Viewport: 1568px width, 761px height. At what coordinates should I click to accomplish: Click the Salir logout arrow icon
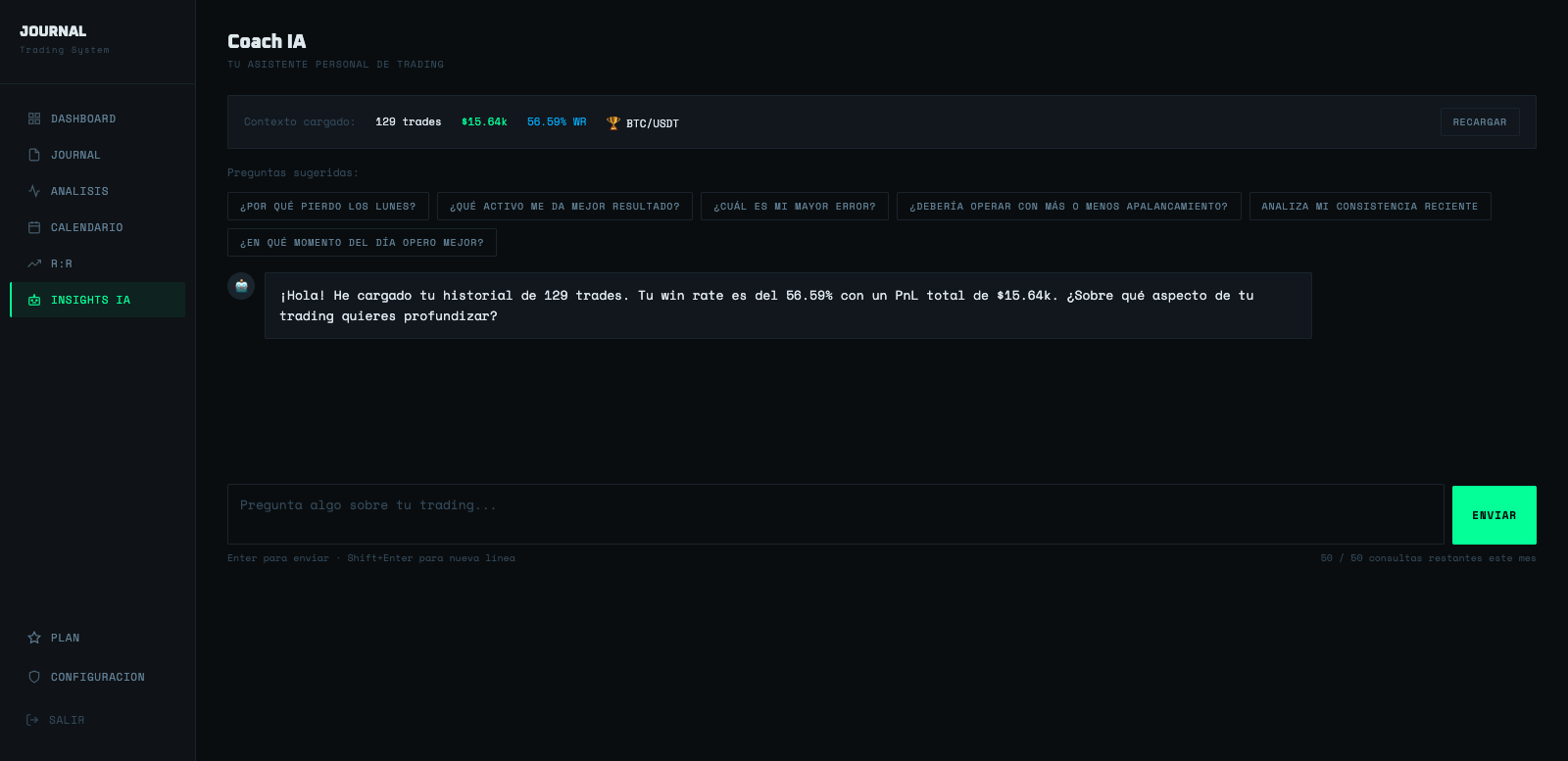tap(32, 720)
